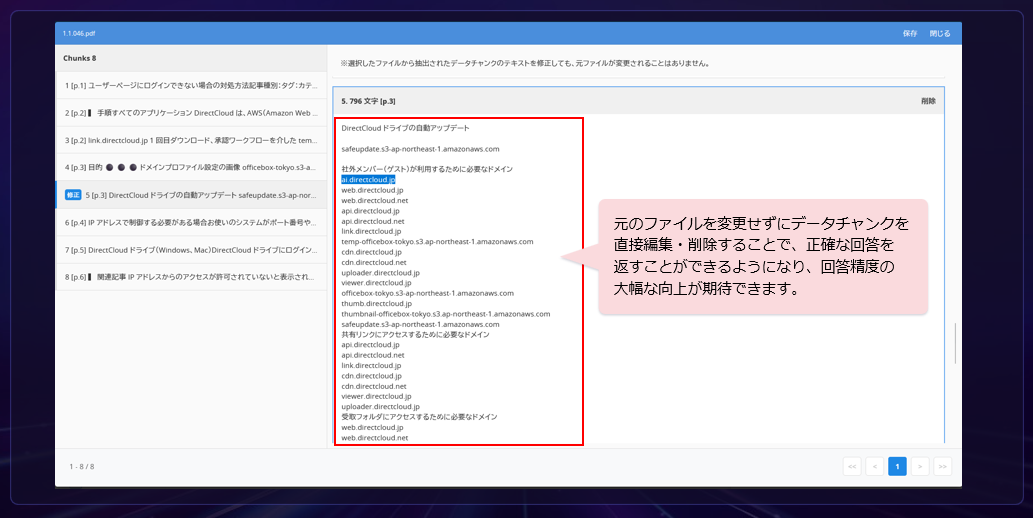Click the 修正 badge on chunk 5
The image size is (1033, 518).
(73, 195)
